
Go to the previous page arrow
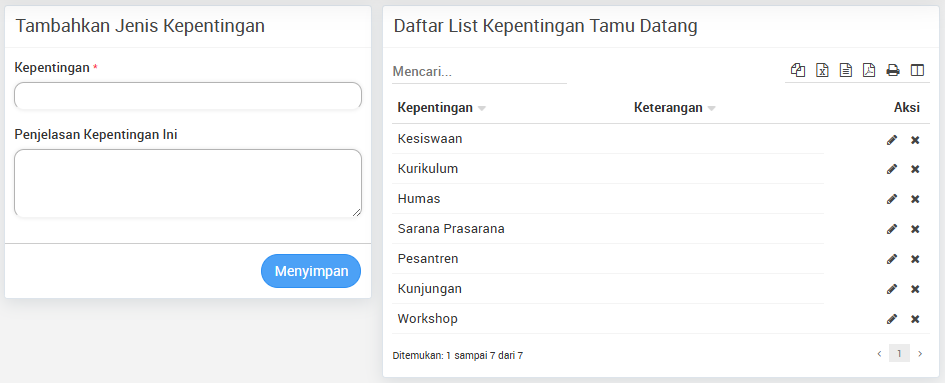(879, 353)
